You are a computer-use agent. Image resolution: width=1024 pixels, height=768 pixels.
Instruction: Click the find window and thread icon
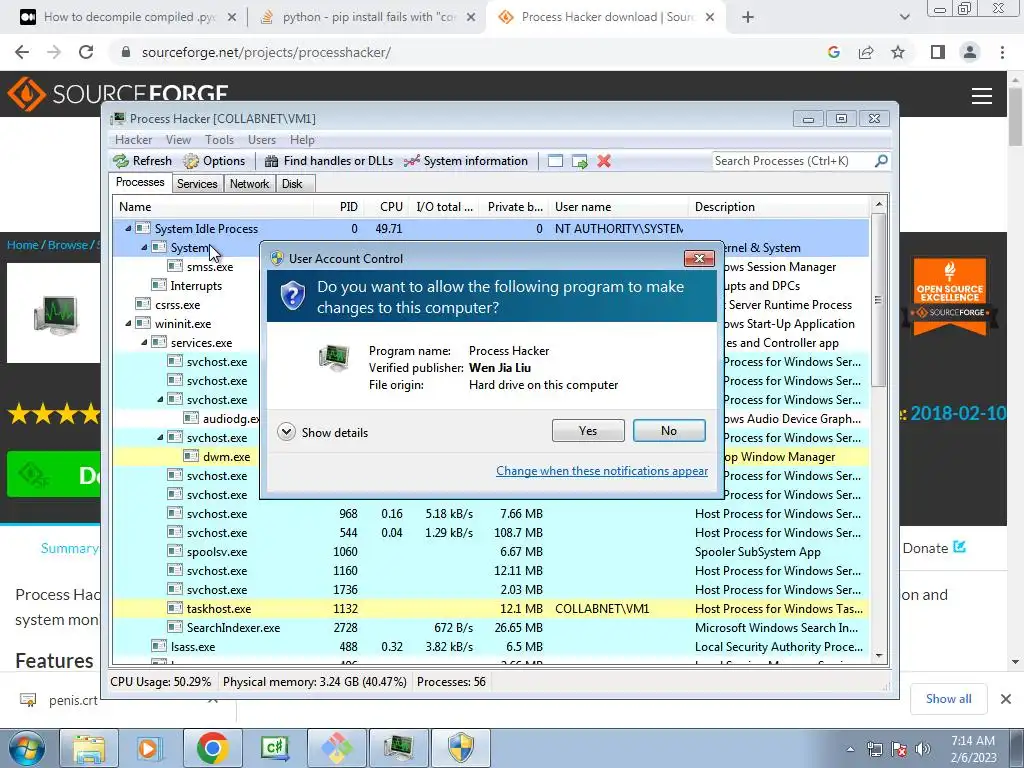coord(579,161)
